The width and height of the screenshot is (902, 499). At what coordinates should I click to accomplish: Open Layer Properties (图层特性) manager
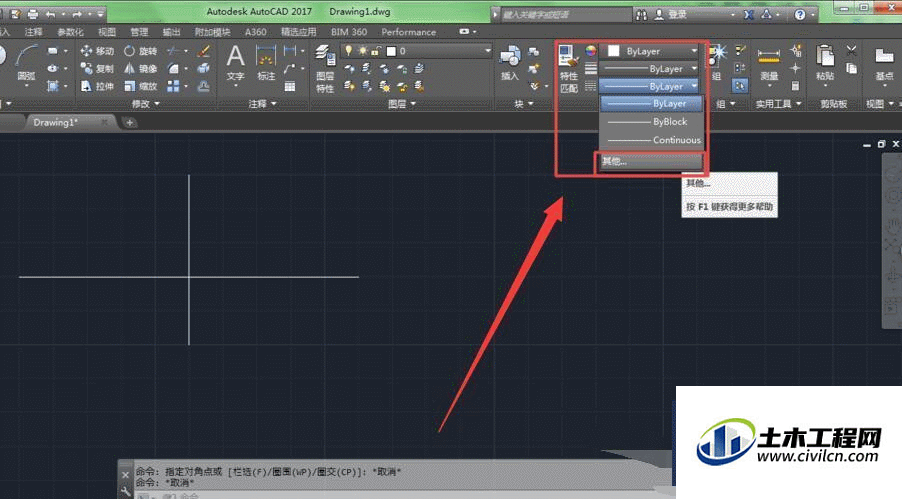(325, 68)
